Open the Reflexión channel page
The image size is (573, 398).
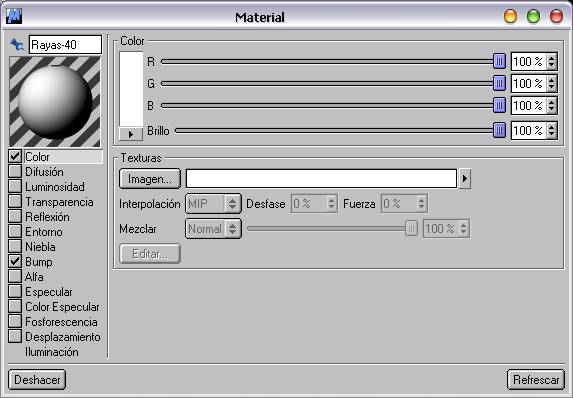47,217
